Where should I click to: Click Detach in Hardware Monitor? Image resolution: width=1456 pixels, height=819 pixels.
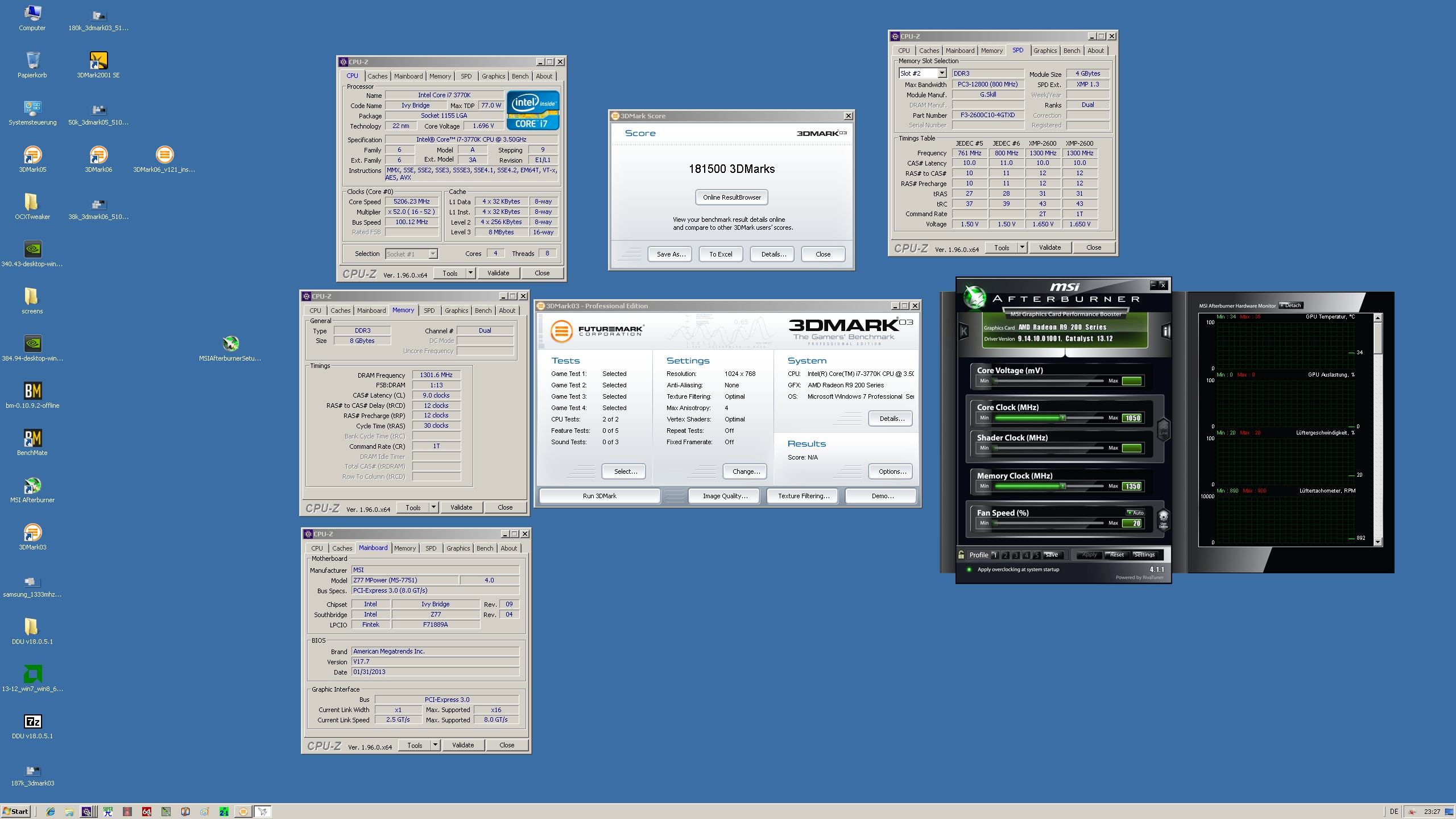pos(1290,305)
